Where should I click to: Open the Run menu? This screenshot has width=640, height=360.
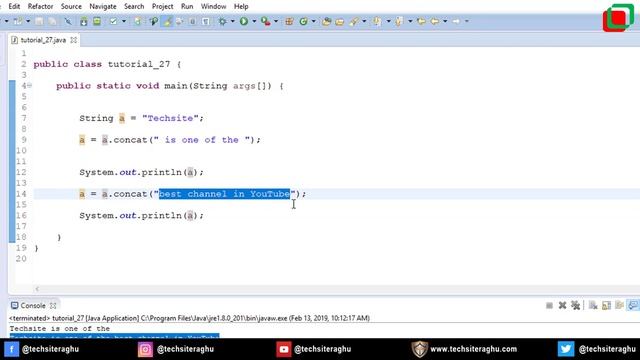click(187, 7)
